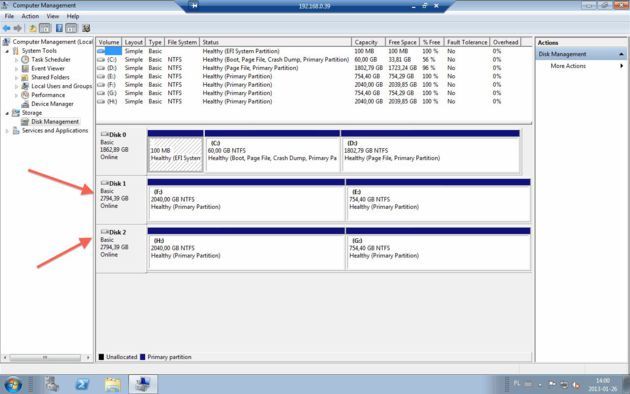Expand the Performance node
630x394 pixels.
pos(16,95)
